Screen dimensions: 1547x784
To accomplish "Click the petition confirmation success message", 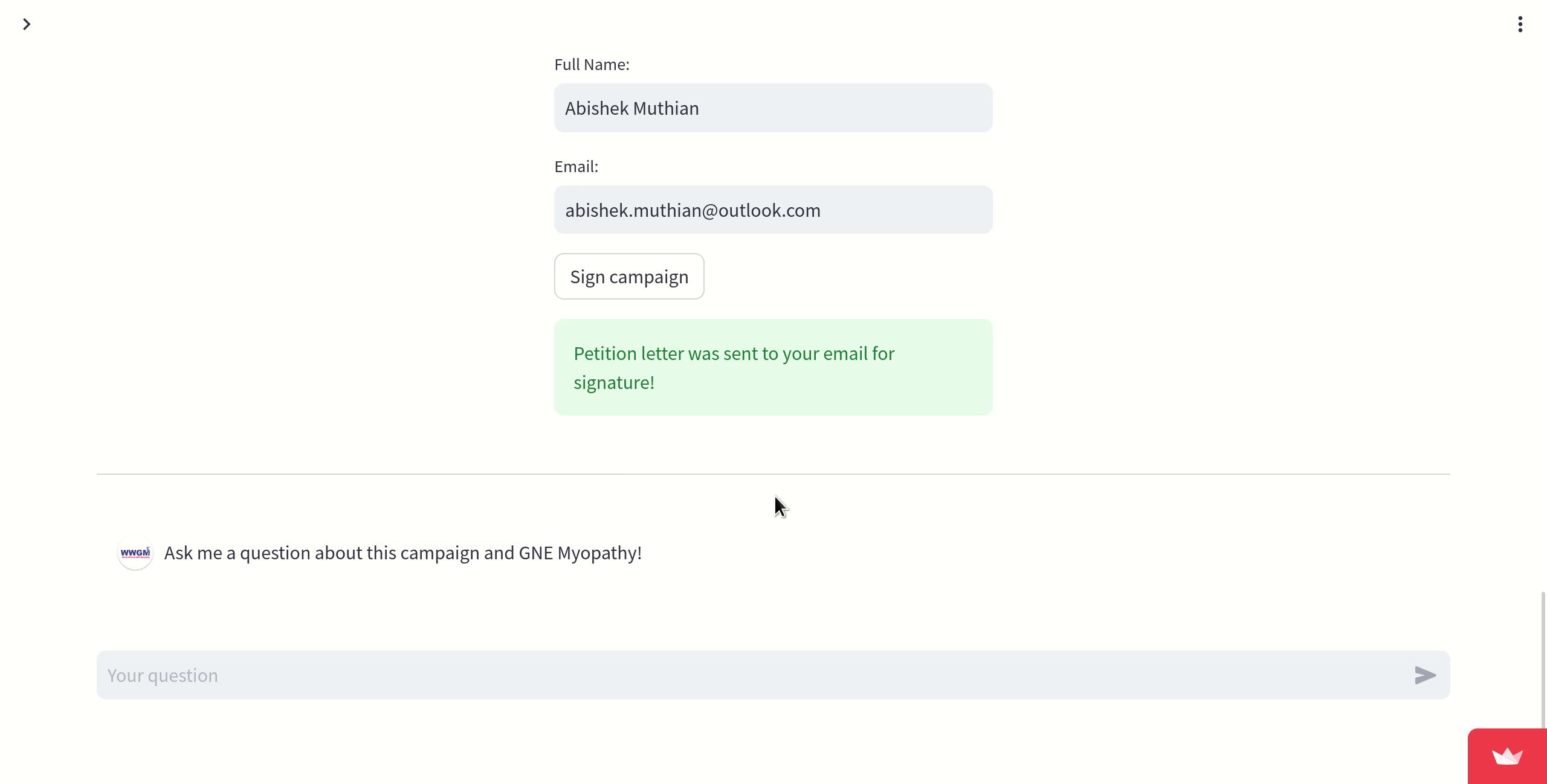I will [773, 367].
